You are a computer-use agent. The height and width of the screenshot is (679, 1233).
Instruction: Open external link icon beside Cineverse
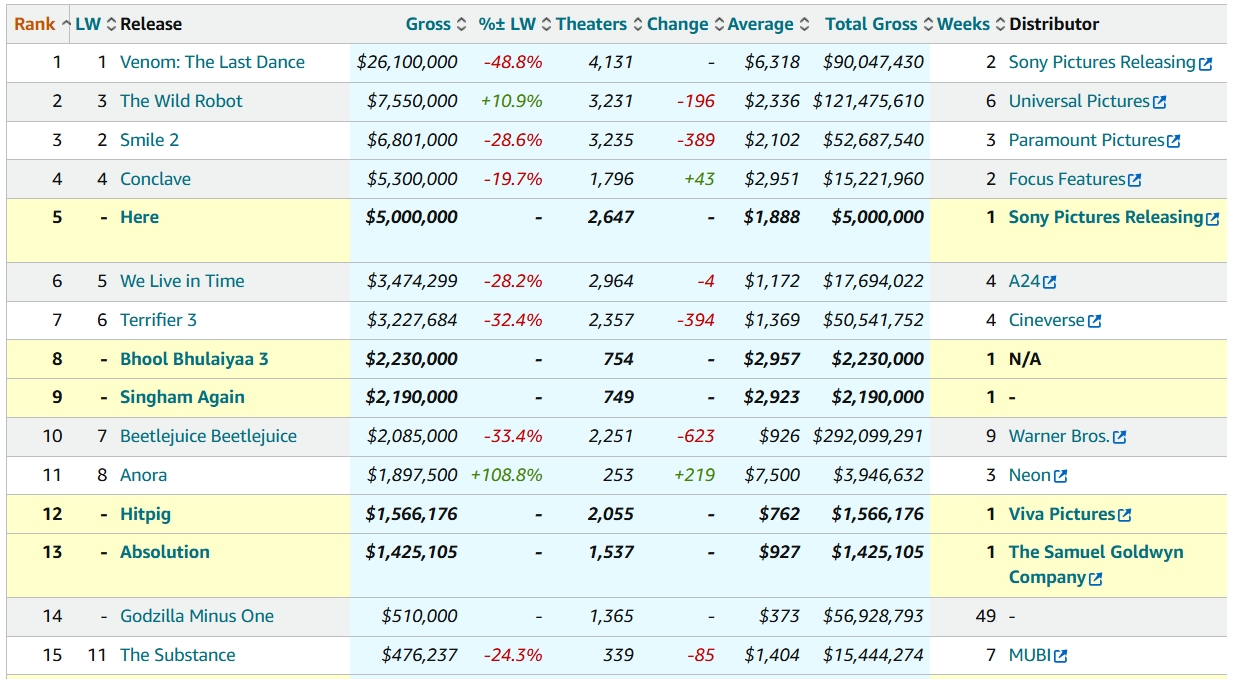[x=1094, y=321]
